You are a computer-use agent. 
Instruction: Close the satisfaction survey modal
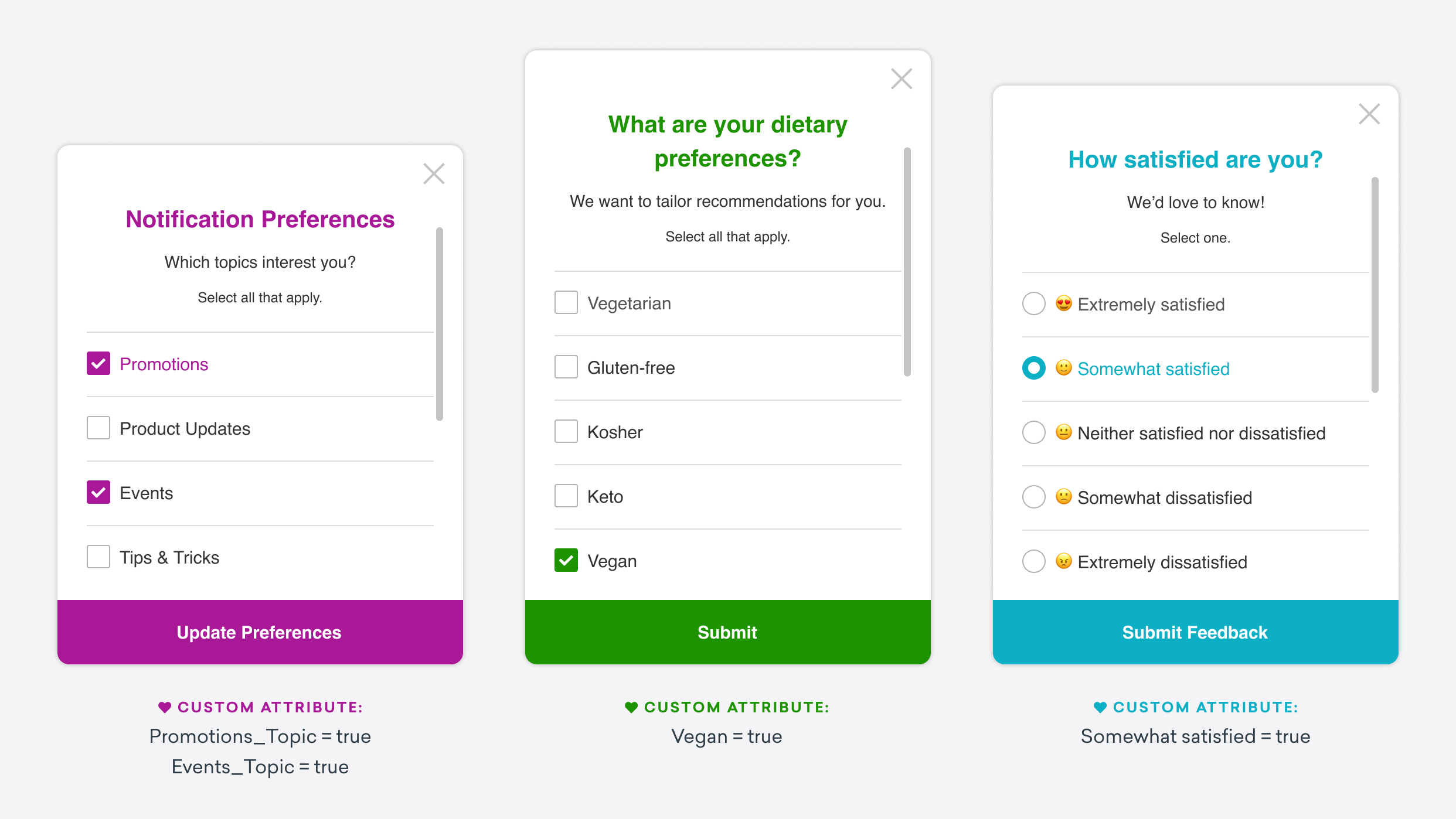(x=1370, y=113)
